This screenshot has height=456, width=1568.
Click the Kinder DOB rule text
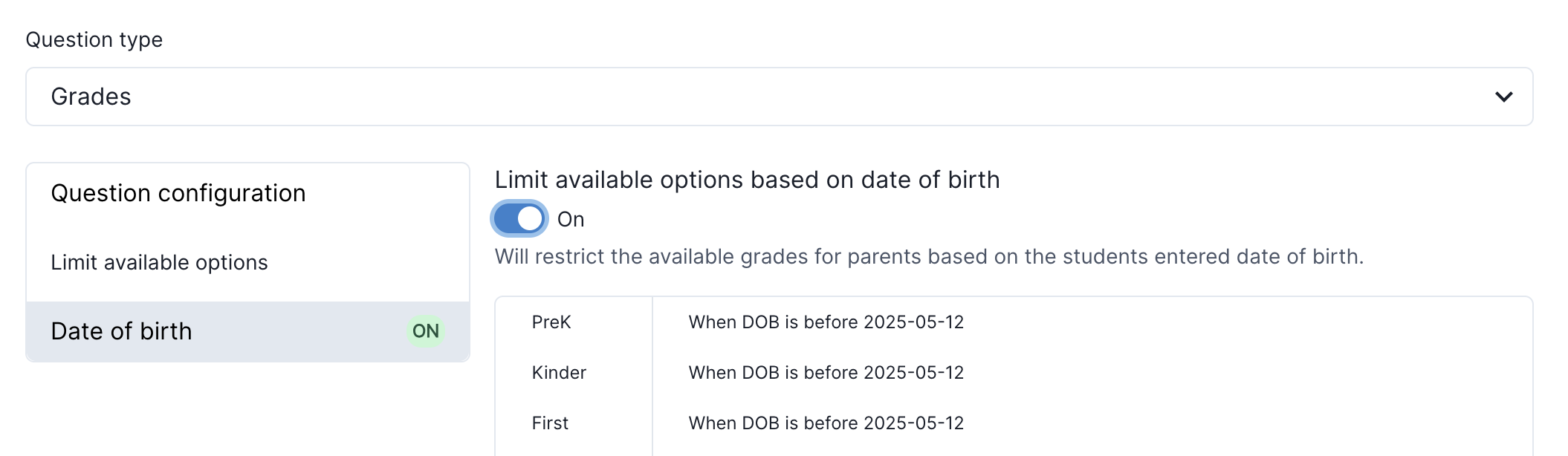click(x=826, y=373)
